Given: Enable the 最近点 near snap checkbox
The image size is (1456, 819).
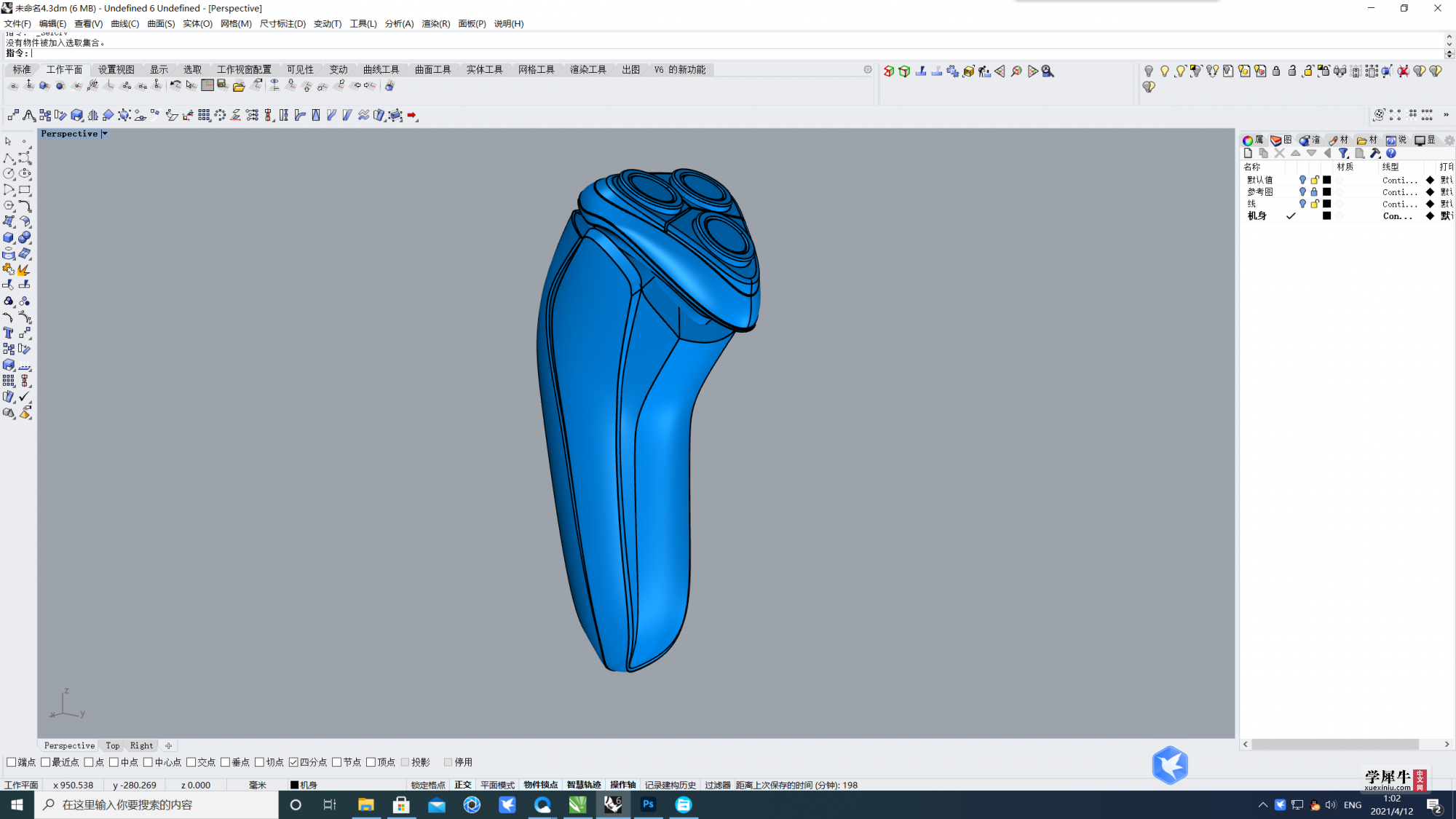Looking at the screenshot, I should pos(45,762).
